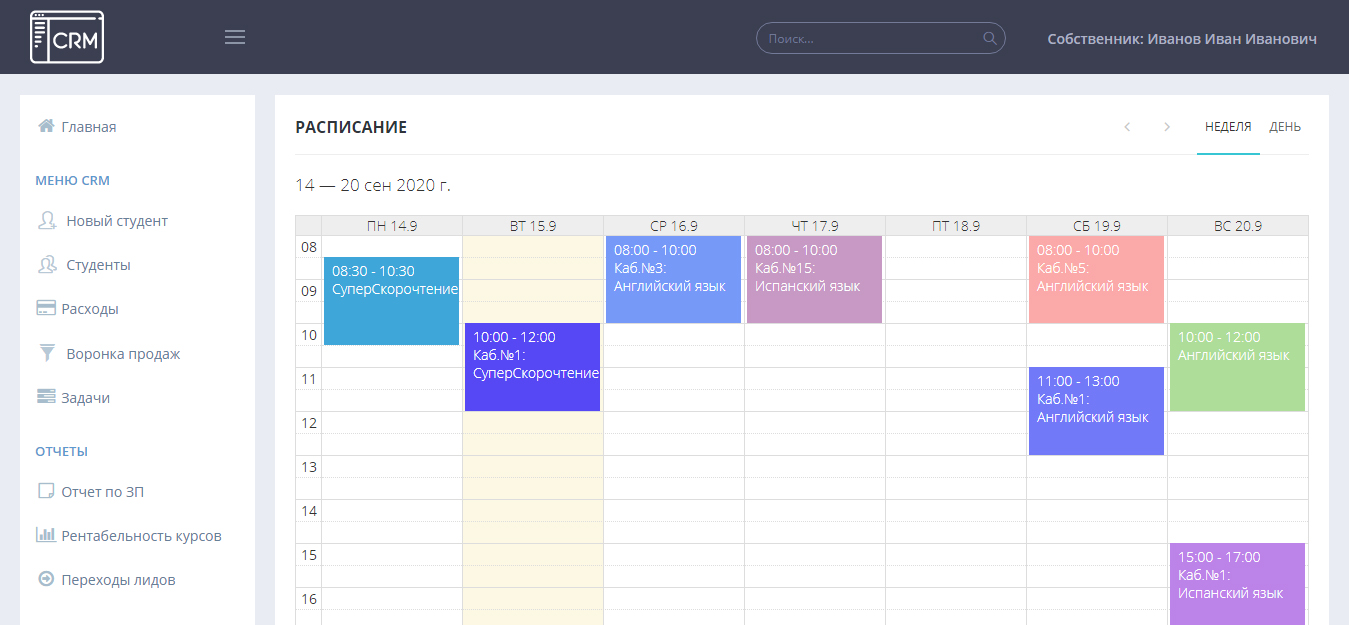Image resolution: width=1349 pixels, height=625 pixels.
Task: Open Monday 08:30 СуперСкорочтение event
Action: [391, 301]
